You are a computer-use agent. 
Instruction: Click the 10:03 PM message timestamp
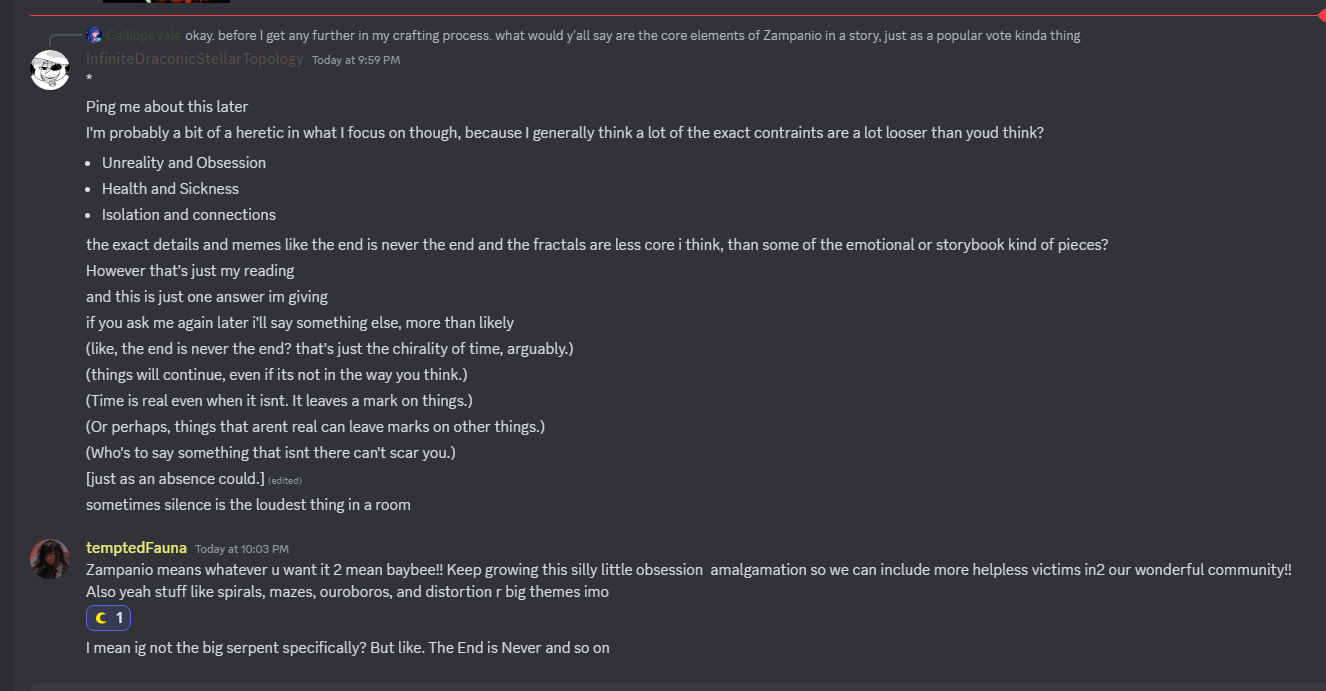click(242, 549)
